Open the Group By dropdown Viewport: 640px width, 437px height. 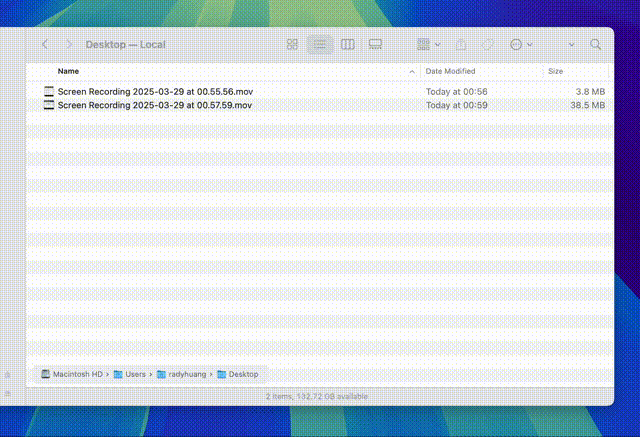tap(428, 44)
